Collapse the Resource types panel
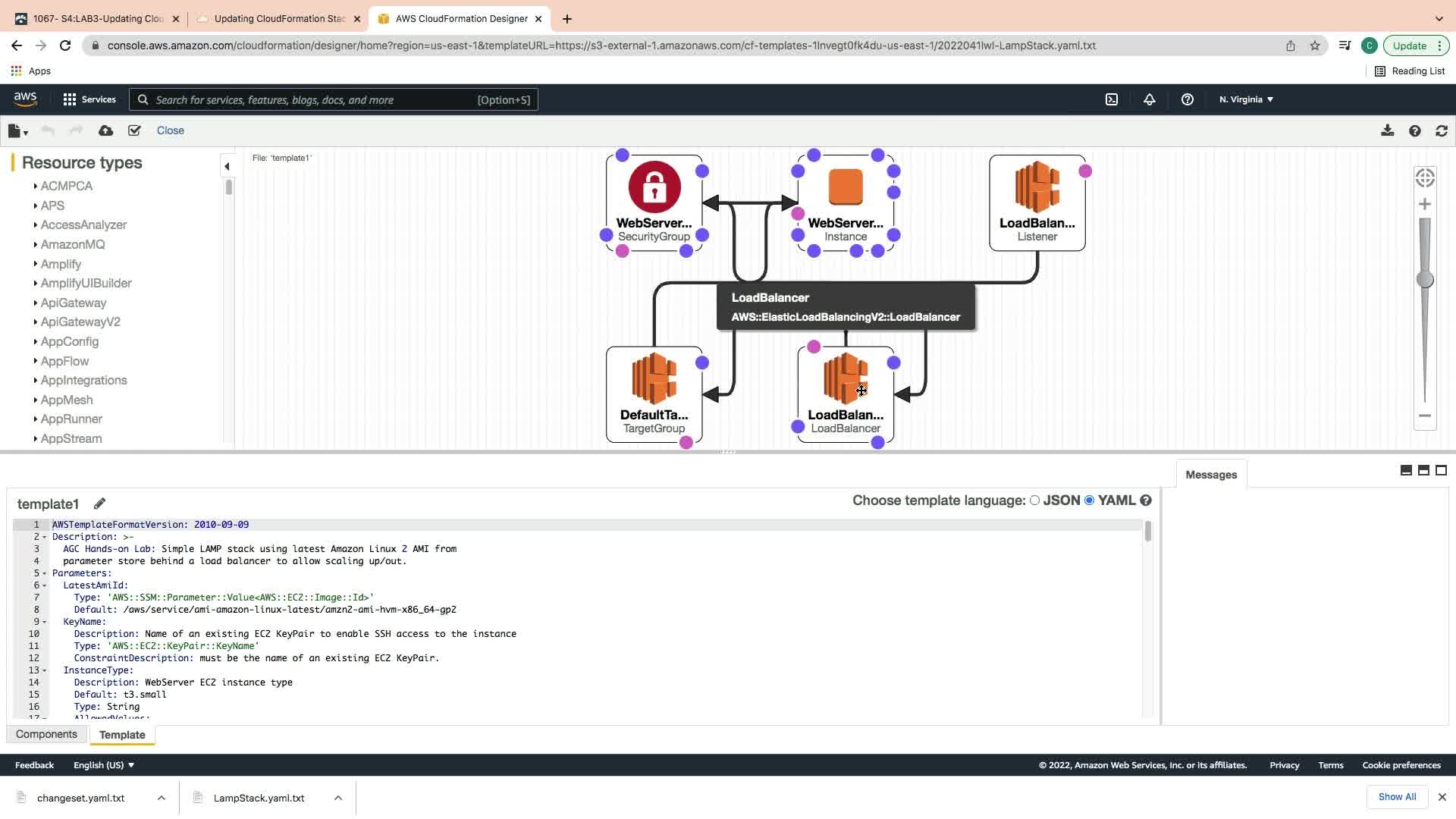The height and width of the screenshot is (819, 1456). [226, 166]
